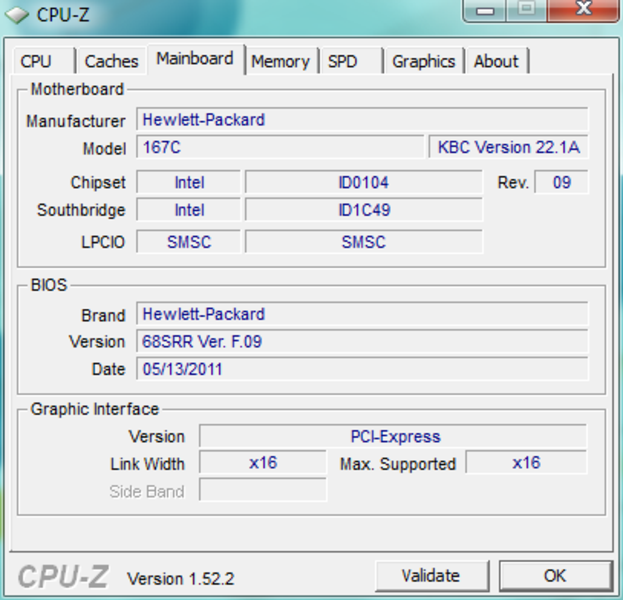Screen dimensions: 623x600
Task: Click the BIOS Brand Hewlett-Packard field
Action: coord(362,314)
